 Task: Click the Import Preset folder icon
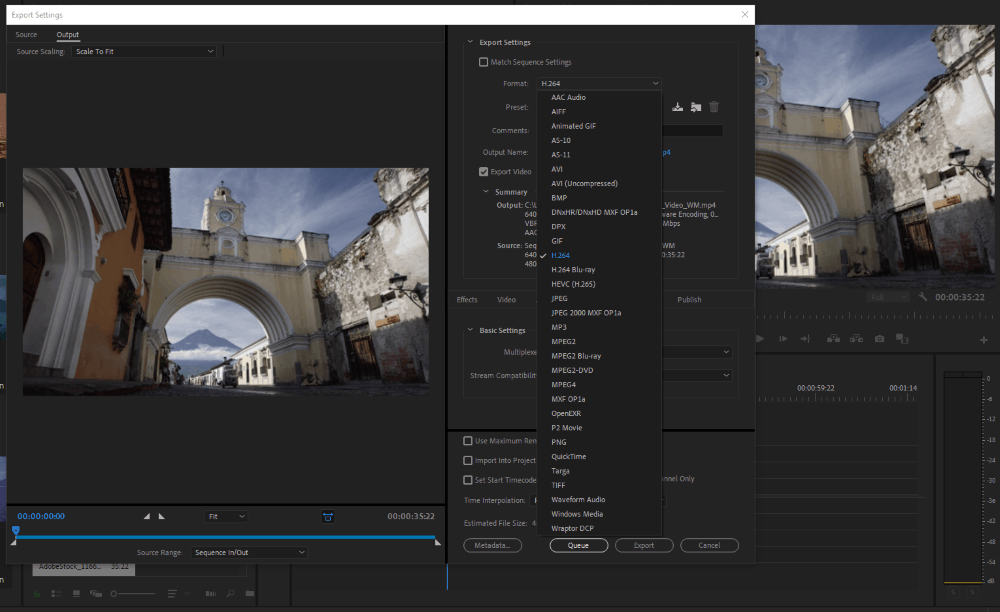tap(696, 107)
